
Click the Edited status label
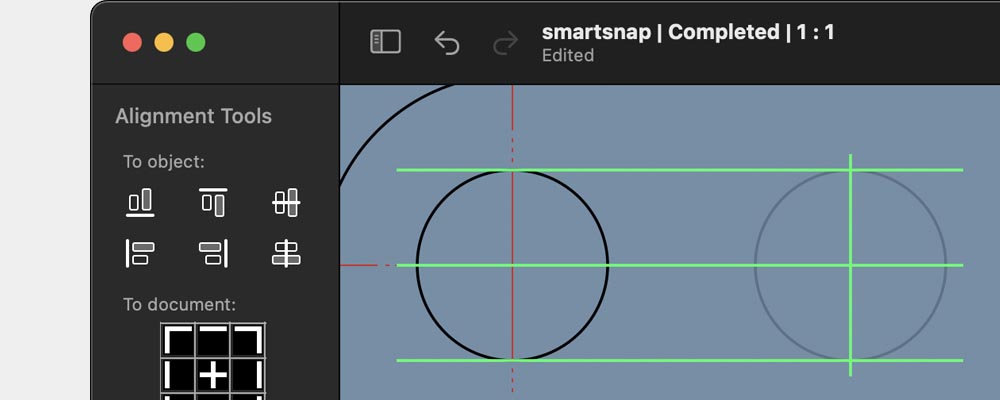(x=568, y=56)
